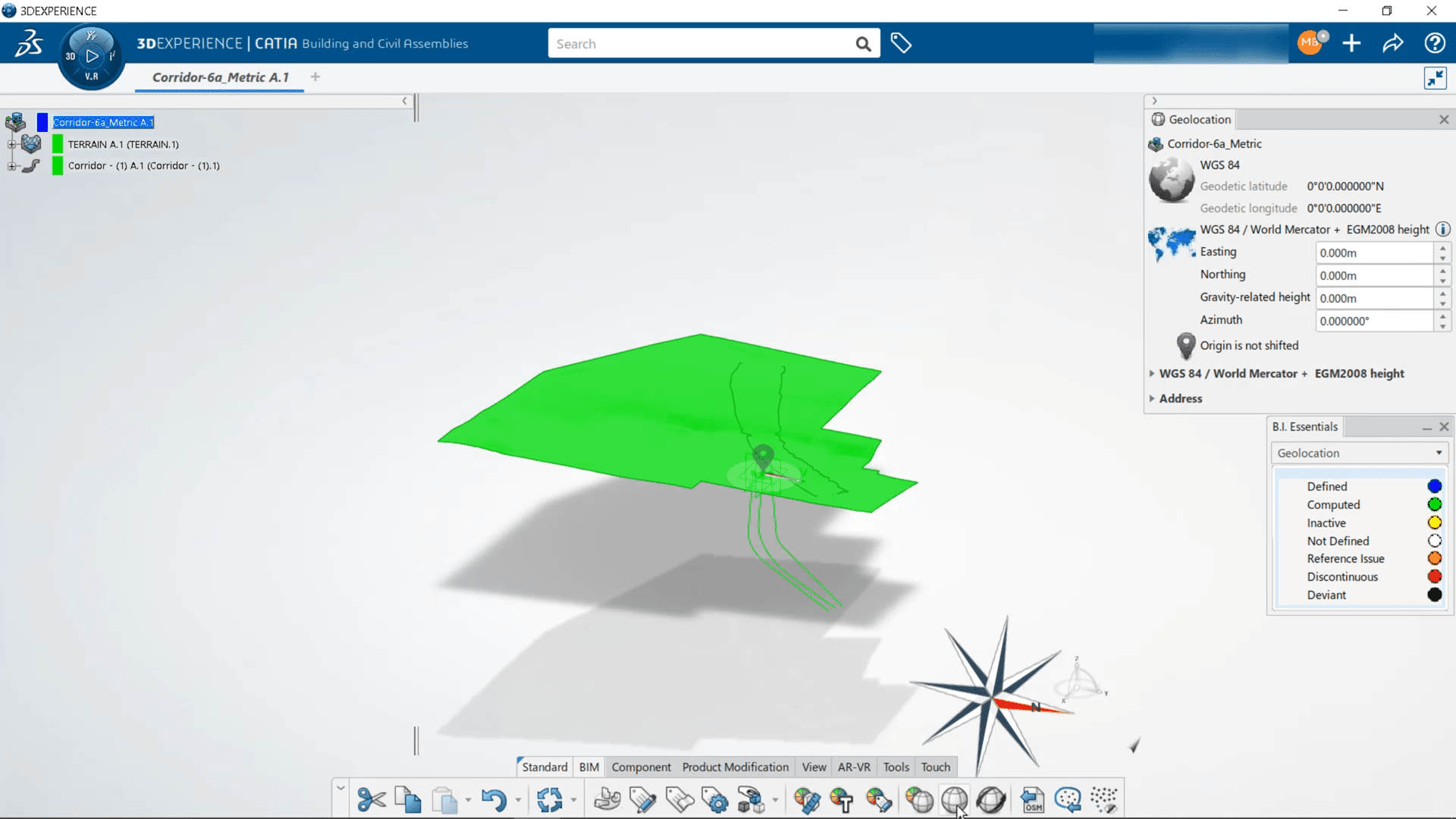The image size is (1456, 819).
Task: Click the AR-VR ribbon tab
Action: (854, 766)
